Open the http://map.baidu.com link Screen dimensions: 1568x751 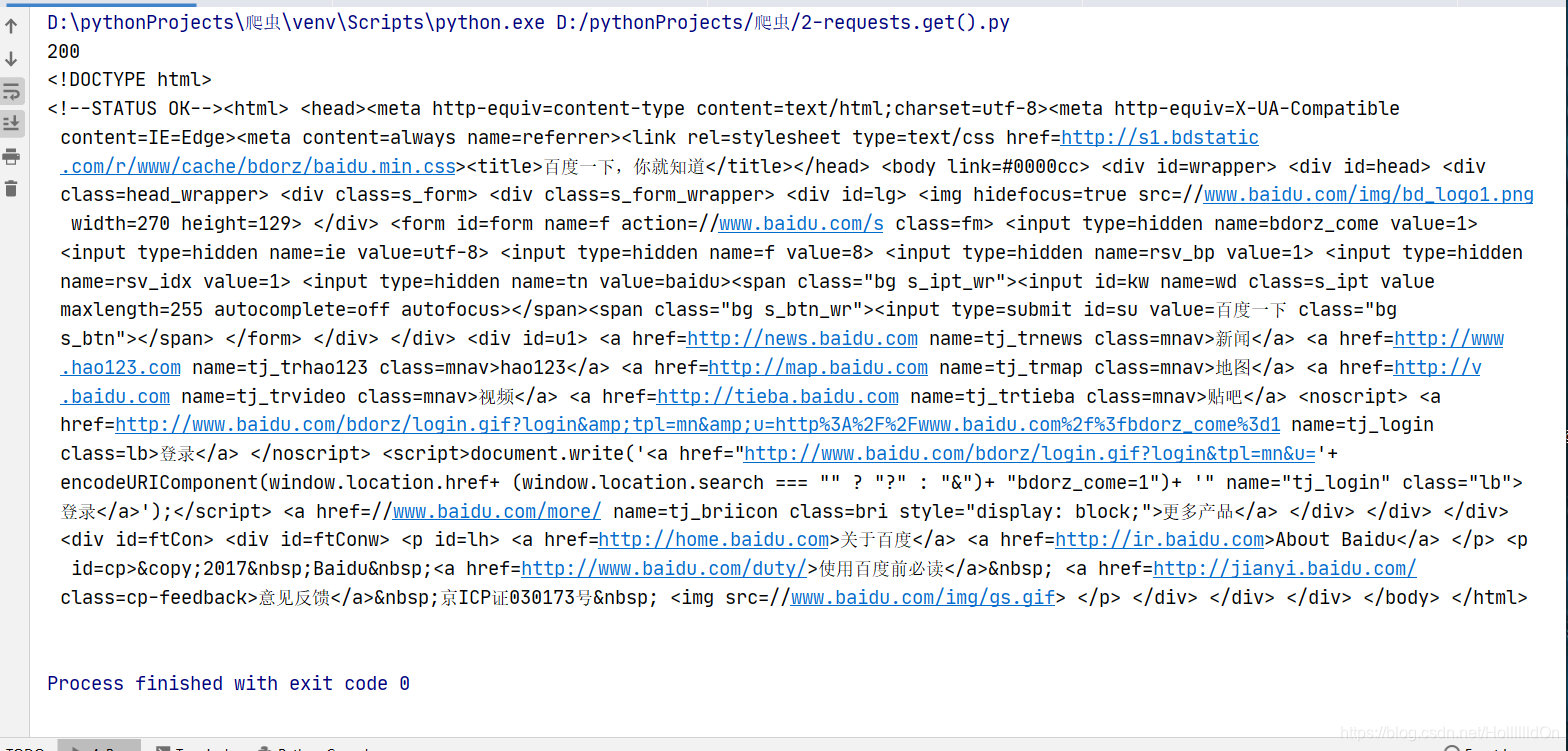pos(818,367)
